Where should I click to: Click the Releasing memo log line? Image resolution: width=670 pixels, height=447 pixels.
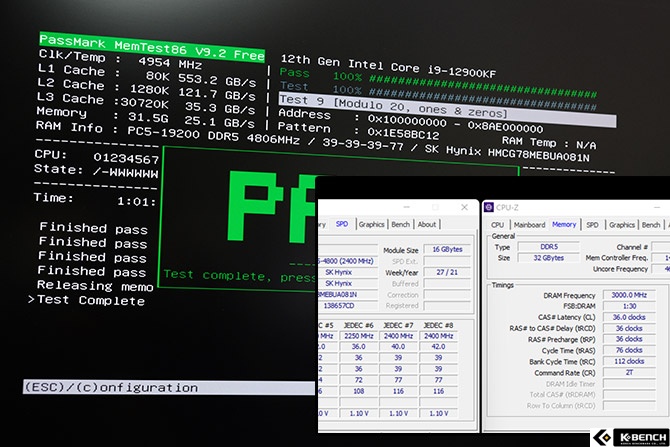tap(95, 285)
